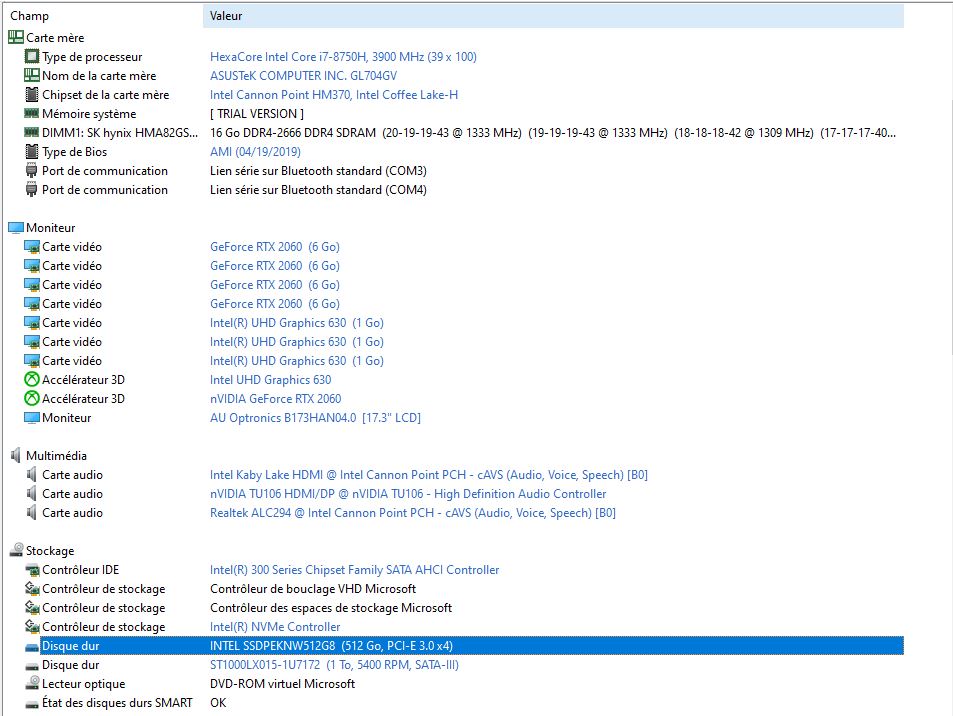Click the Xbox icon for Intel UHD accelerator
The height and width of the screenshot is (716, 953).
click(32, 379)
